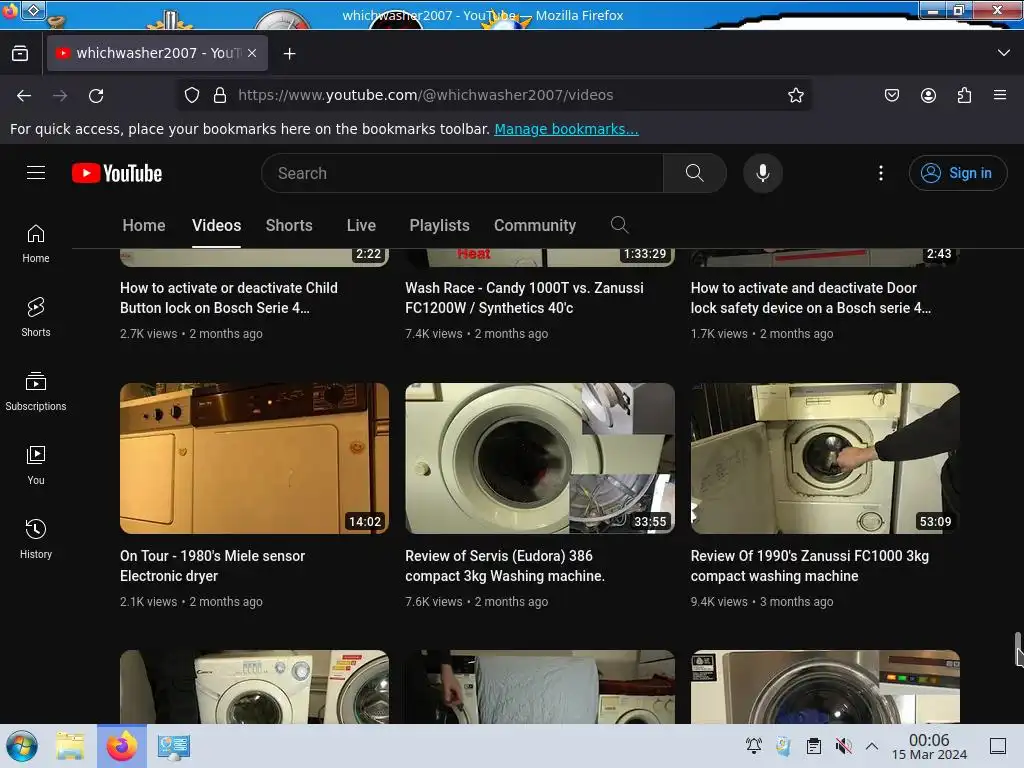Save page to Pocket

tap(891, 95)
